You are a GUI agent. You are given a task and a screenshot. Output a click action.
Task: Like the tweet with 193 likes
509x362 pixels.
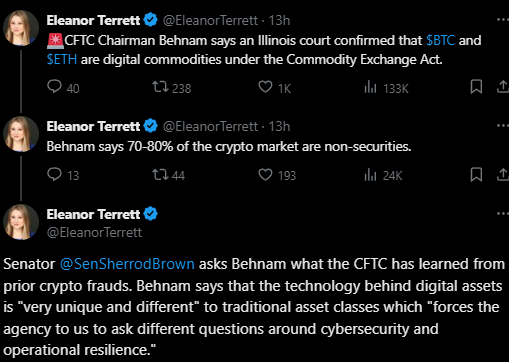point(265,175)
